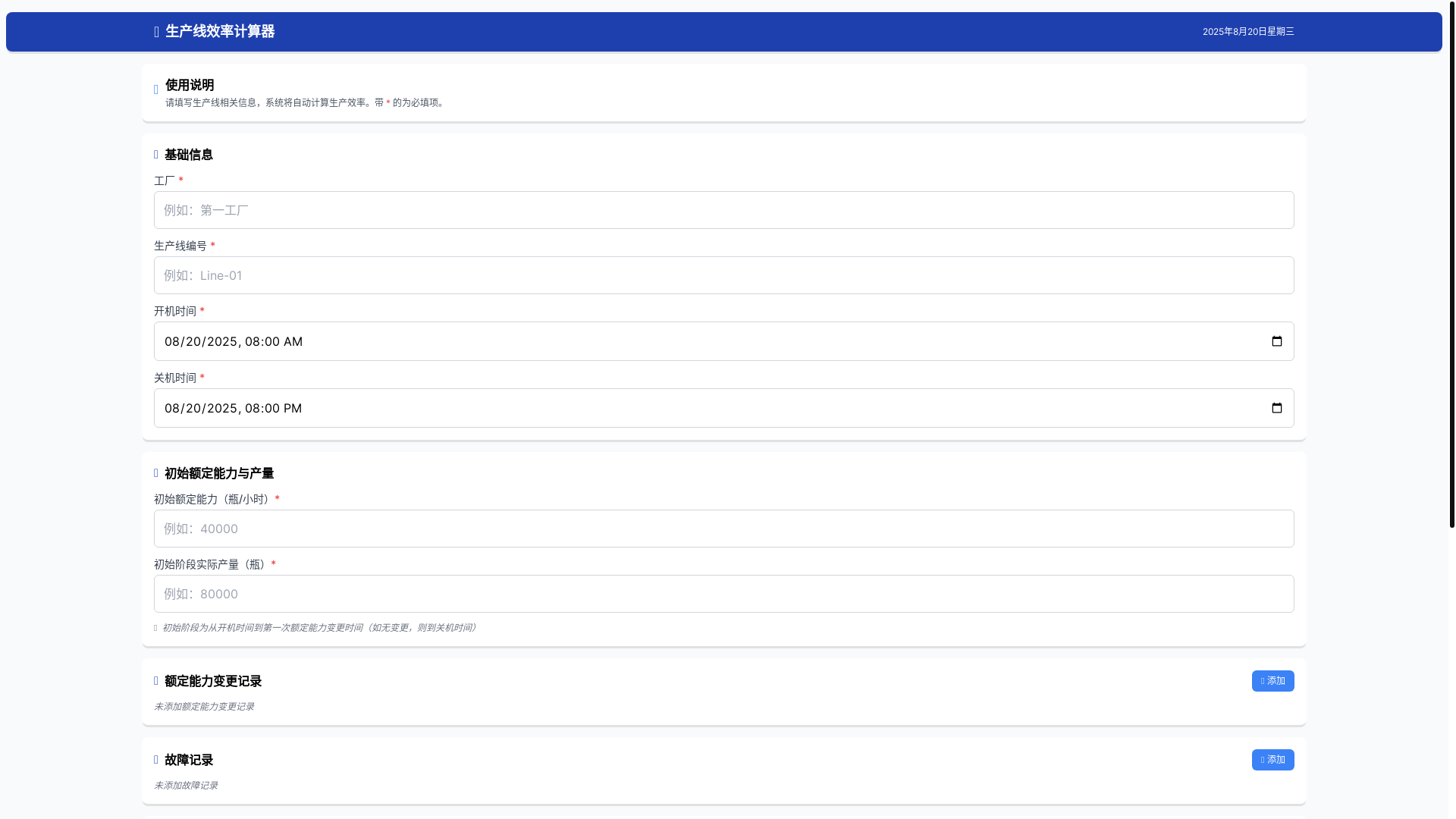Click the 生产线效率计算器 header title
The width and height of the screenshot is (1456, 819).
[220, 31]
